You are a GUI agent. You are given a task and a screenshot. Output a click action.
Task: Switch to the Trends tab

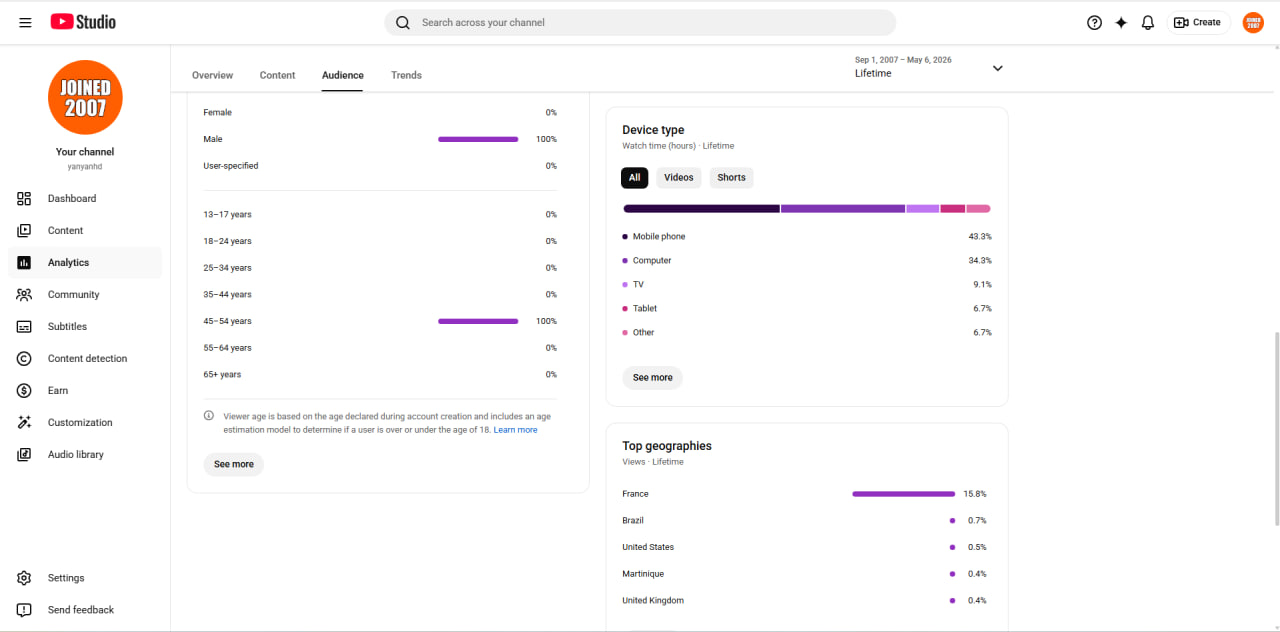click(x=406, y=75)
